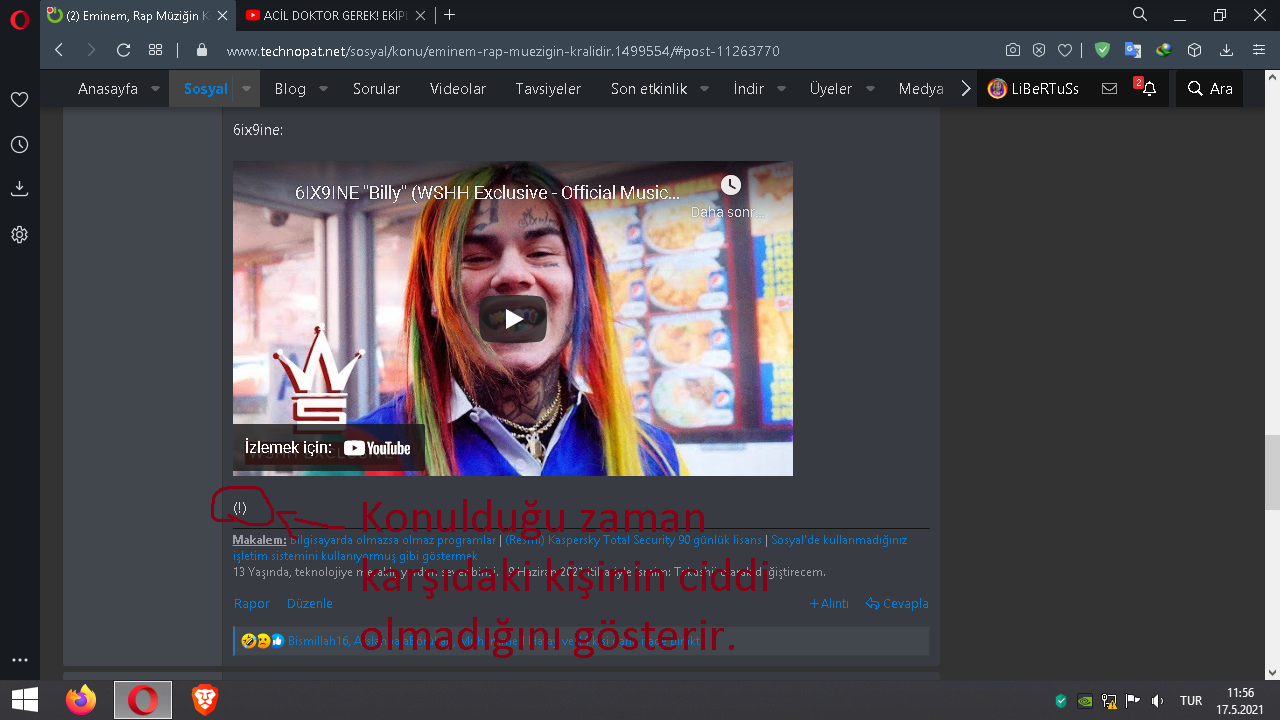Toggle 'Daha sonra izle' watch-later on the video

[730, 186]
